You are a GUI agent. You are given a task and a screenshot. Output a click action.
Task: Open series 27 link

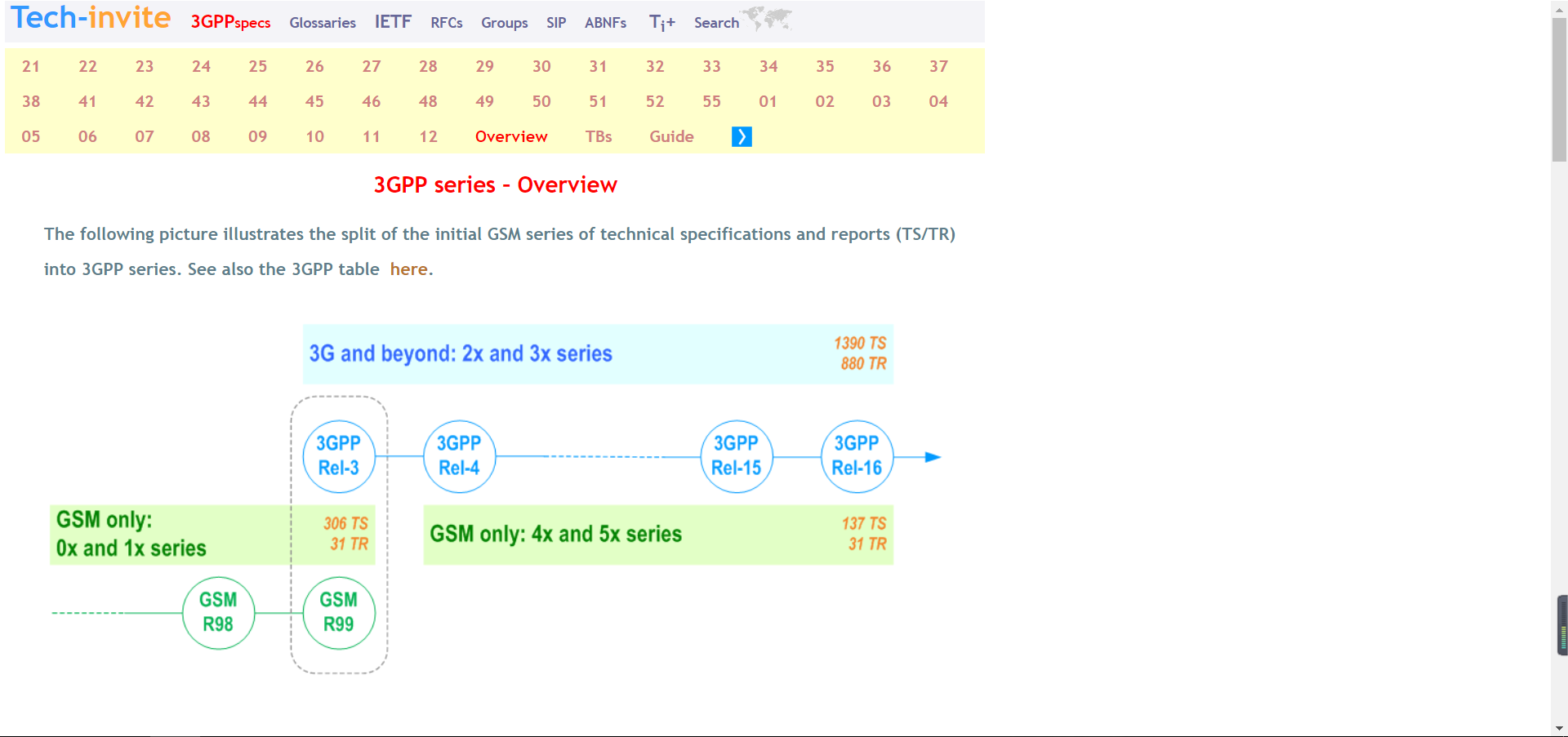372,66
